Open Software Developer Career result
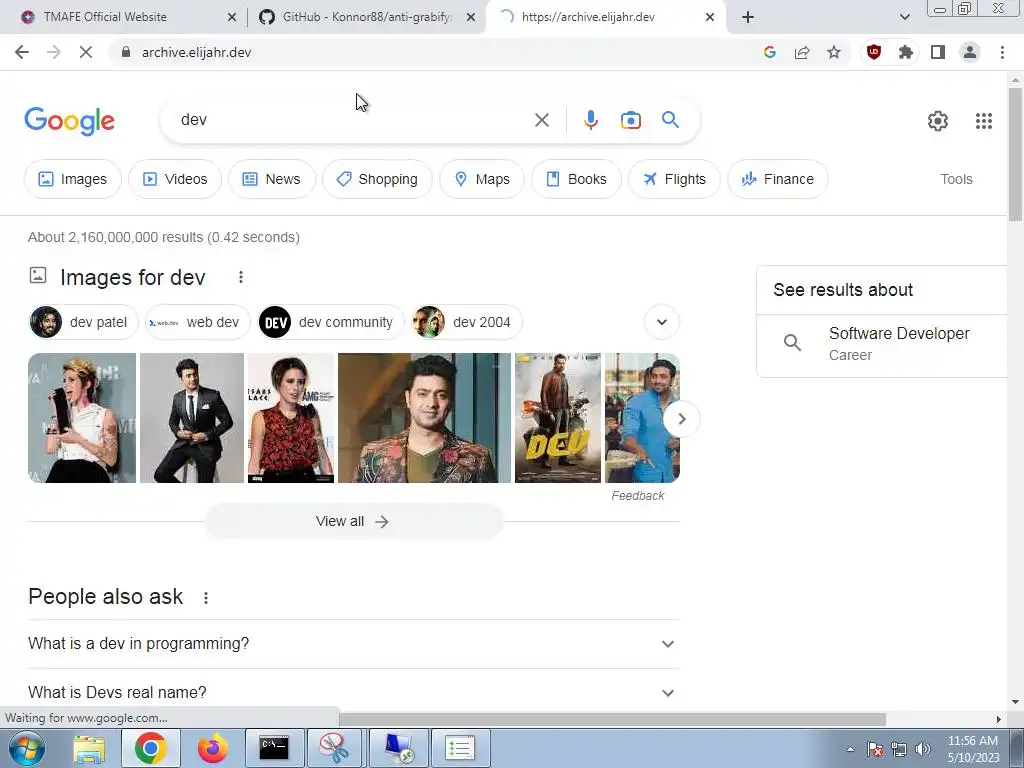The width and height of the screenshot is (1024, 768). pos(882,344)
